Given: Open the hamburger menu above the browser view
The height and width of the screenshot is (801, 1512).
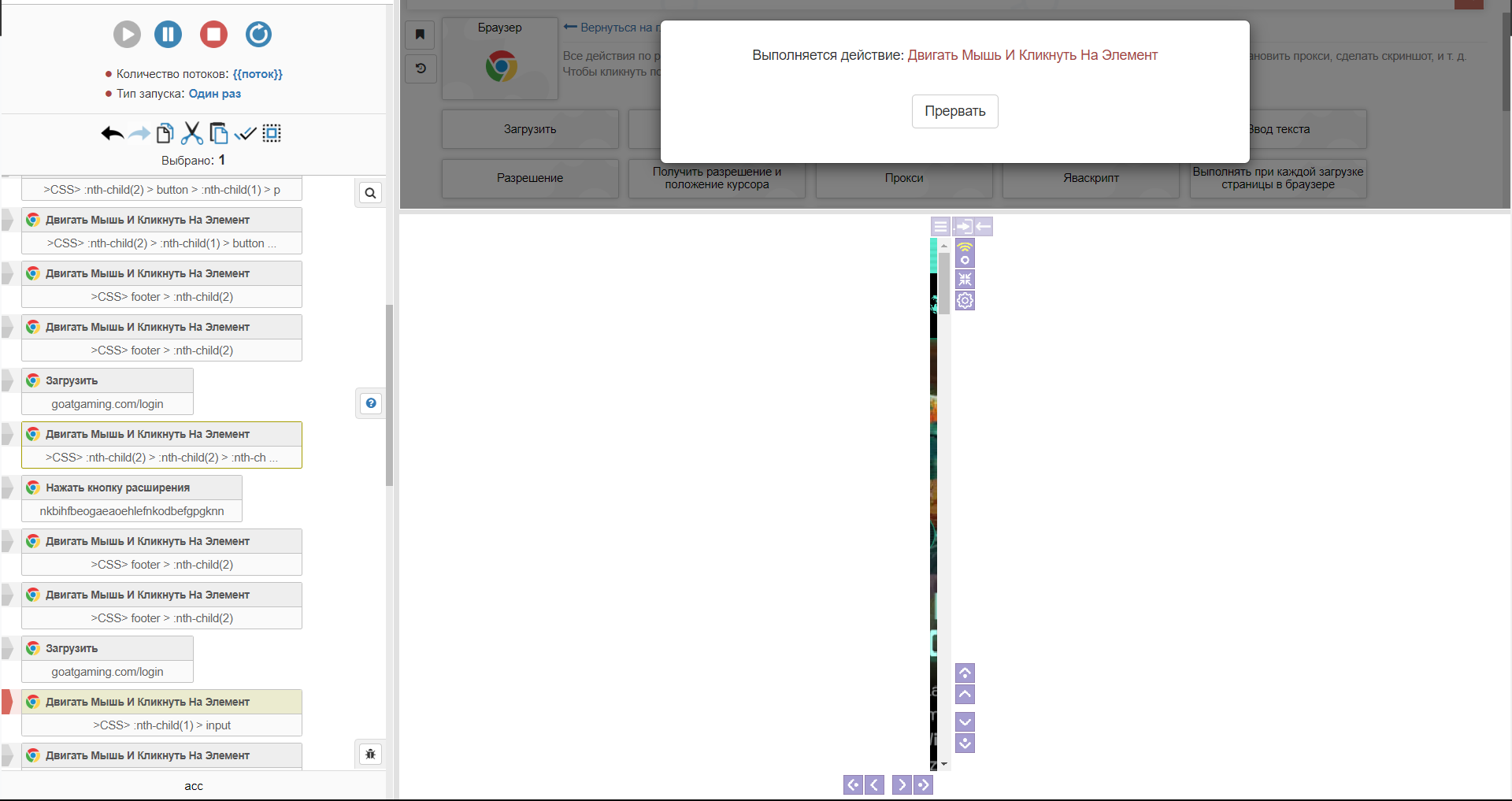Looking at the screenshot, I should pyautogui.click(x=940, y=227).
